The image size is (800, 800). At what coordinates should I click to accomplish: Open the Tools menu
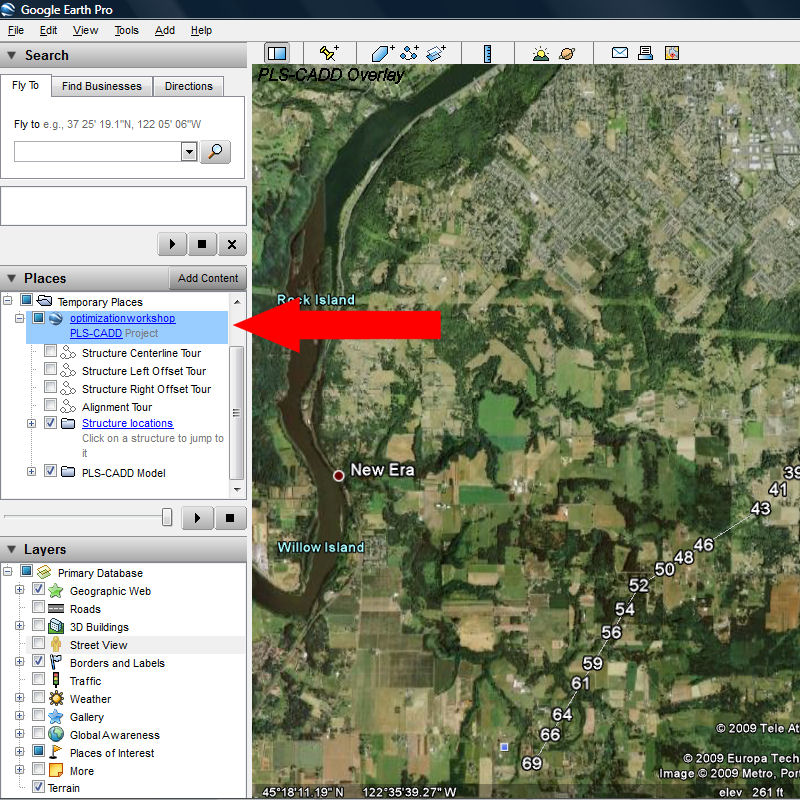[127, 30]
